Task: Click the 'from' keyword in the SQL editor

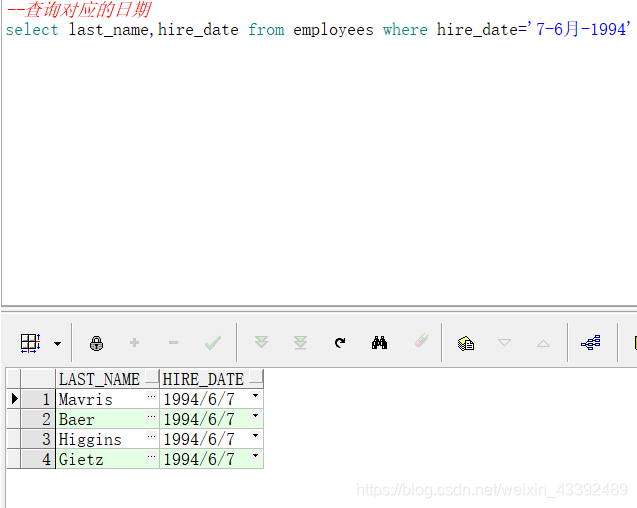Action: [x=266, y=30]
